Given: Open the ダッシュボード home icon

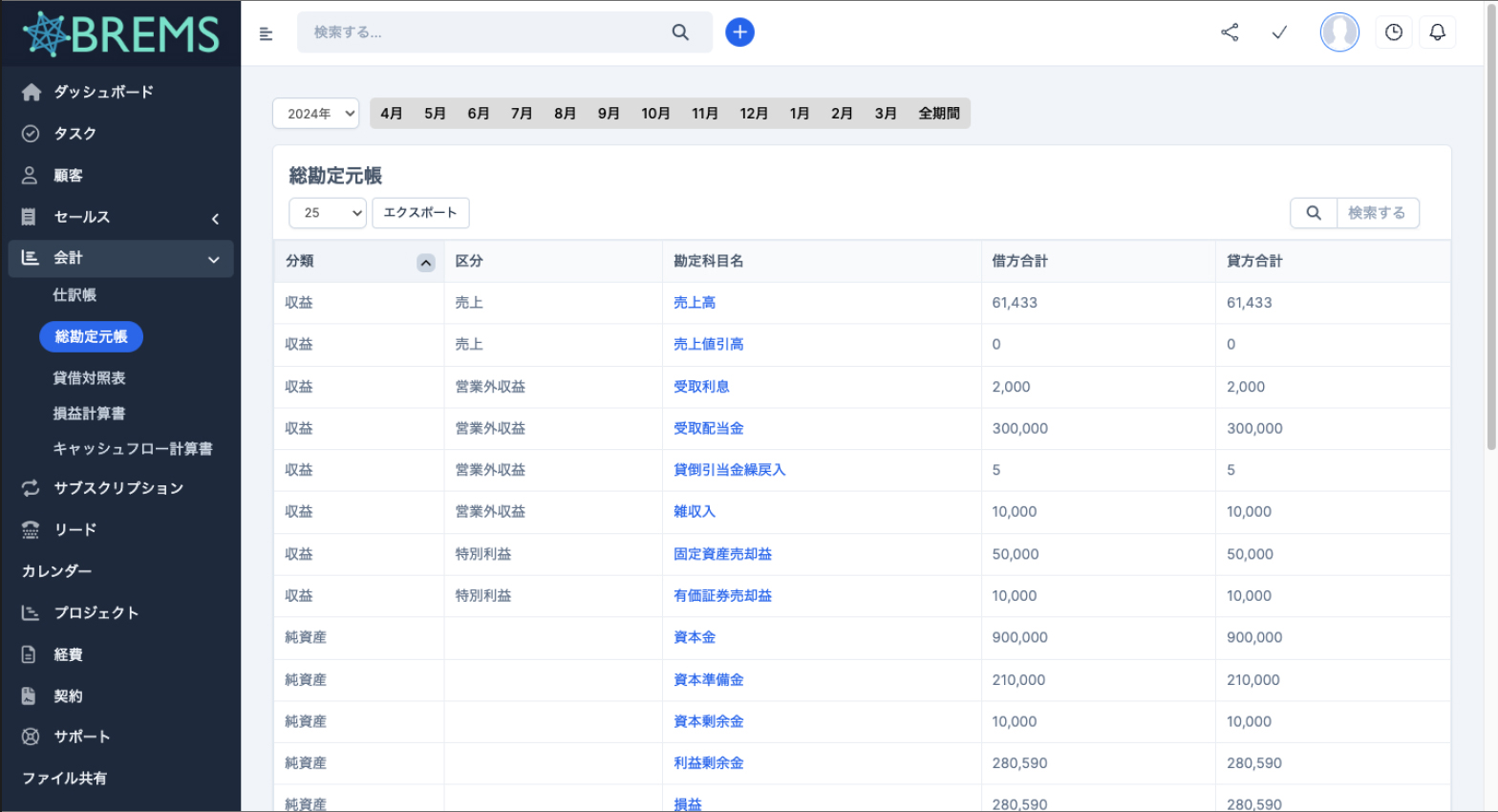Looking at the screenshot, I should pyautogui.click(x=32, y=92).
